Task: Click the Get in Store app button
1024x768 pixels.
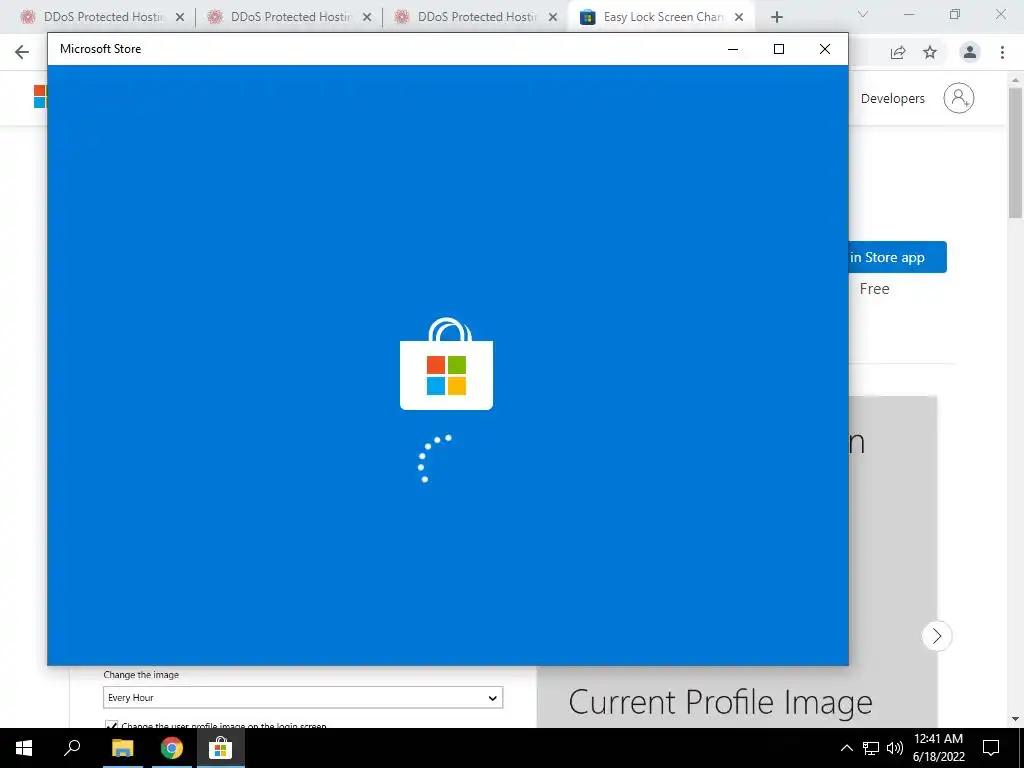Action: click(x=897, y=257)
